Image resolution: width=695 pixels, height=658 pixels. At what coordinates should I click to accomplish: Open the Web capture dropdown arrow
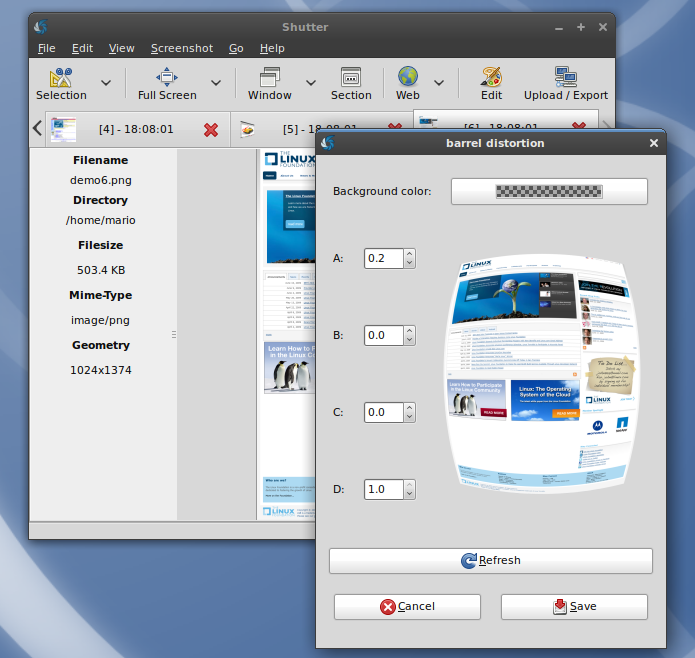(438, 83)
